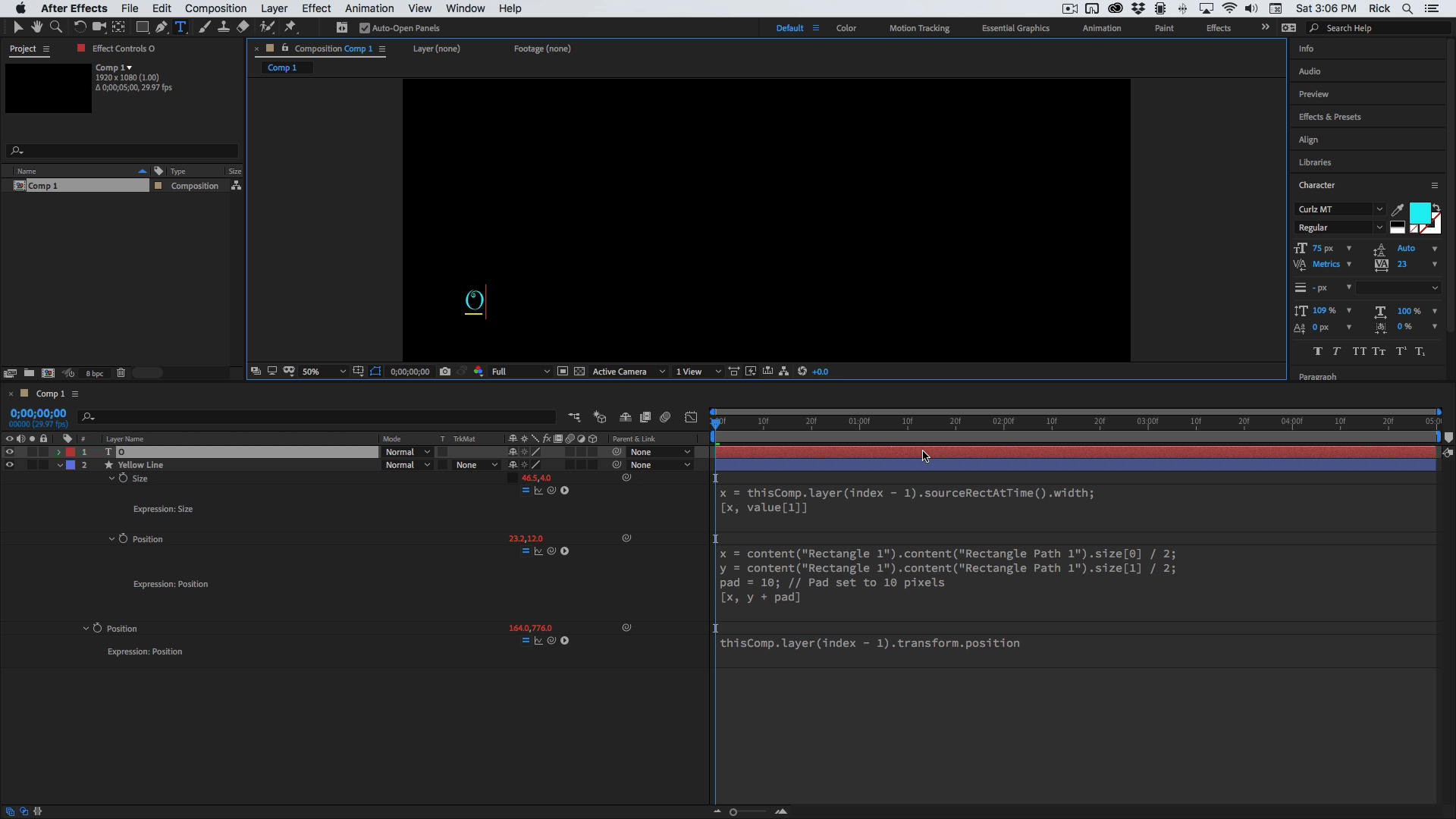Hide the Yellow Line layer eye

pos(9,465)
